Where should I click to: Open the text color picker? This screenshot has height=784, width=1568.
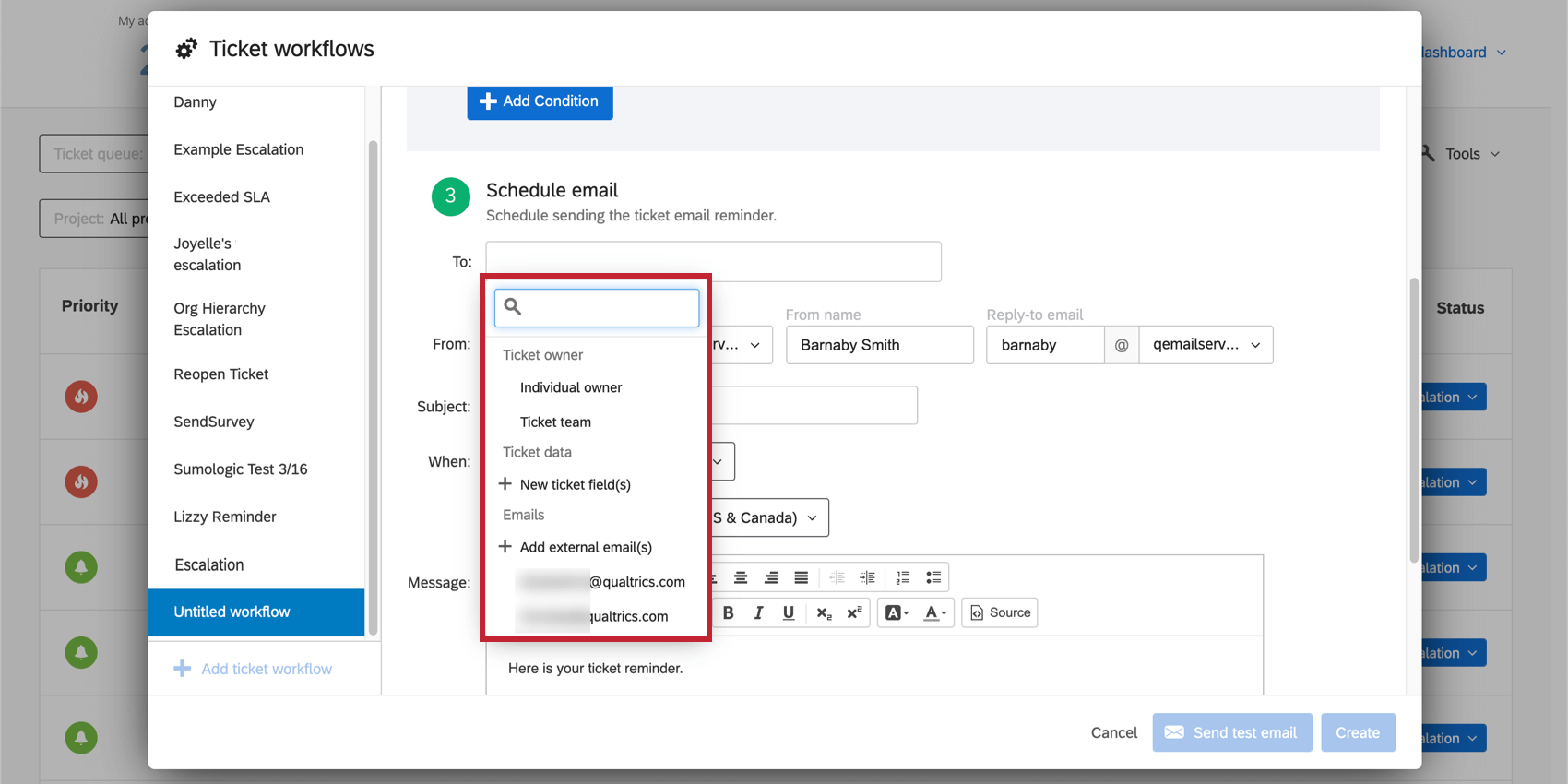pyautogui.click(x=935, y=612)
